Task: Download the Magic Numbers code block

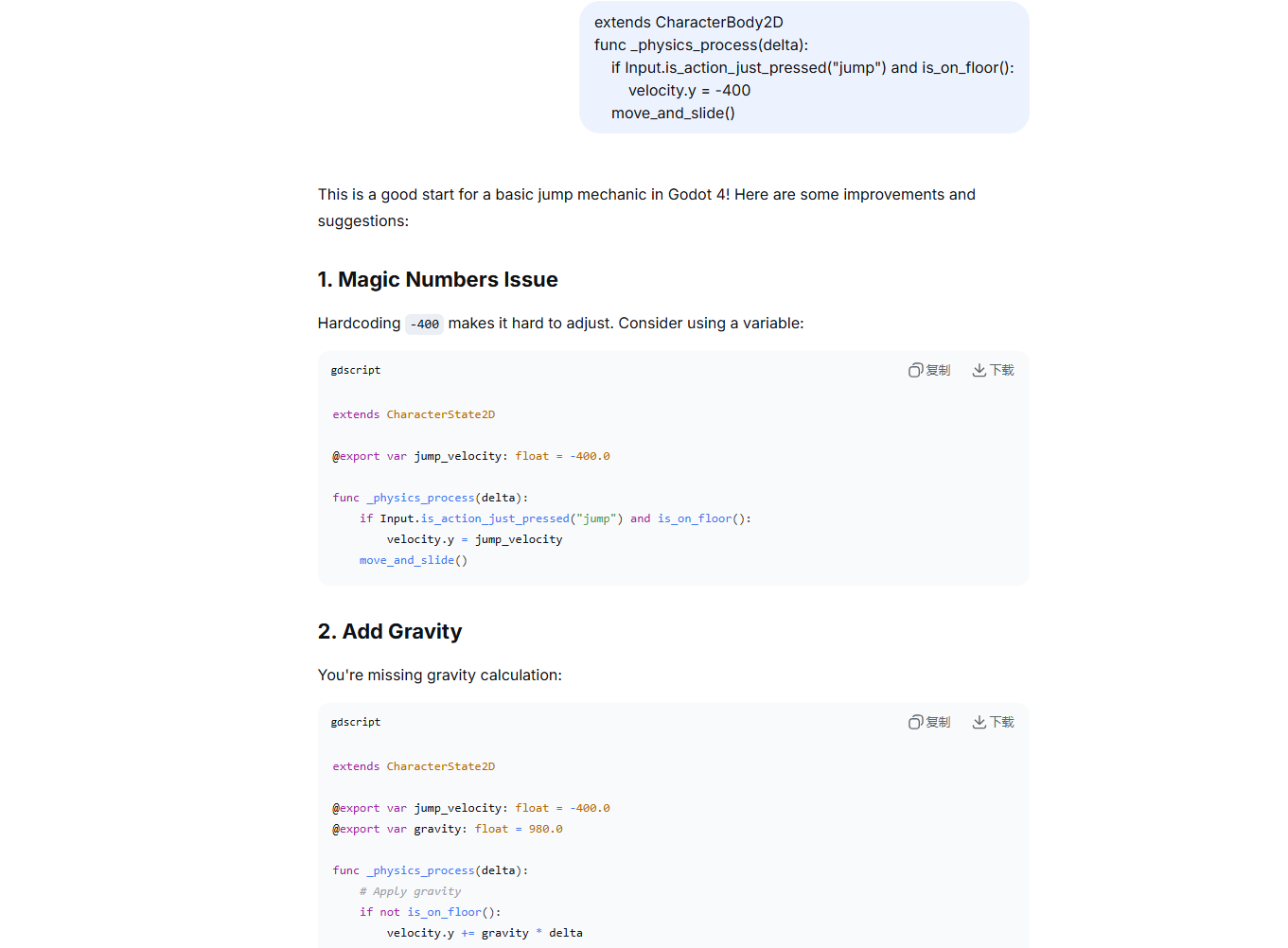Action: (x=993, y=370)
